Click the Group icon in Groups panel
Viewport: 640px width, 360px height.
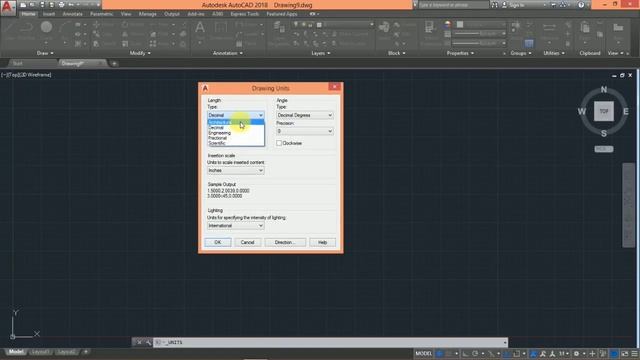pyautogui.click(x=516, y=26)
